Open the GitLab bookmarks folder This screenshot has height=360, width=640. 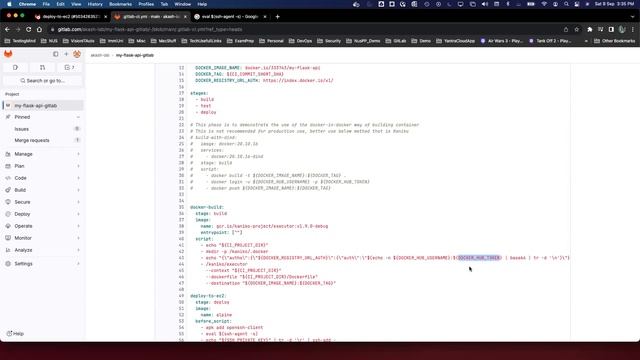tap(397, 41)
